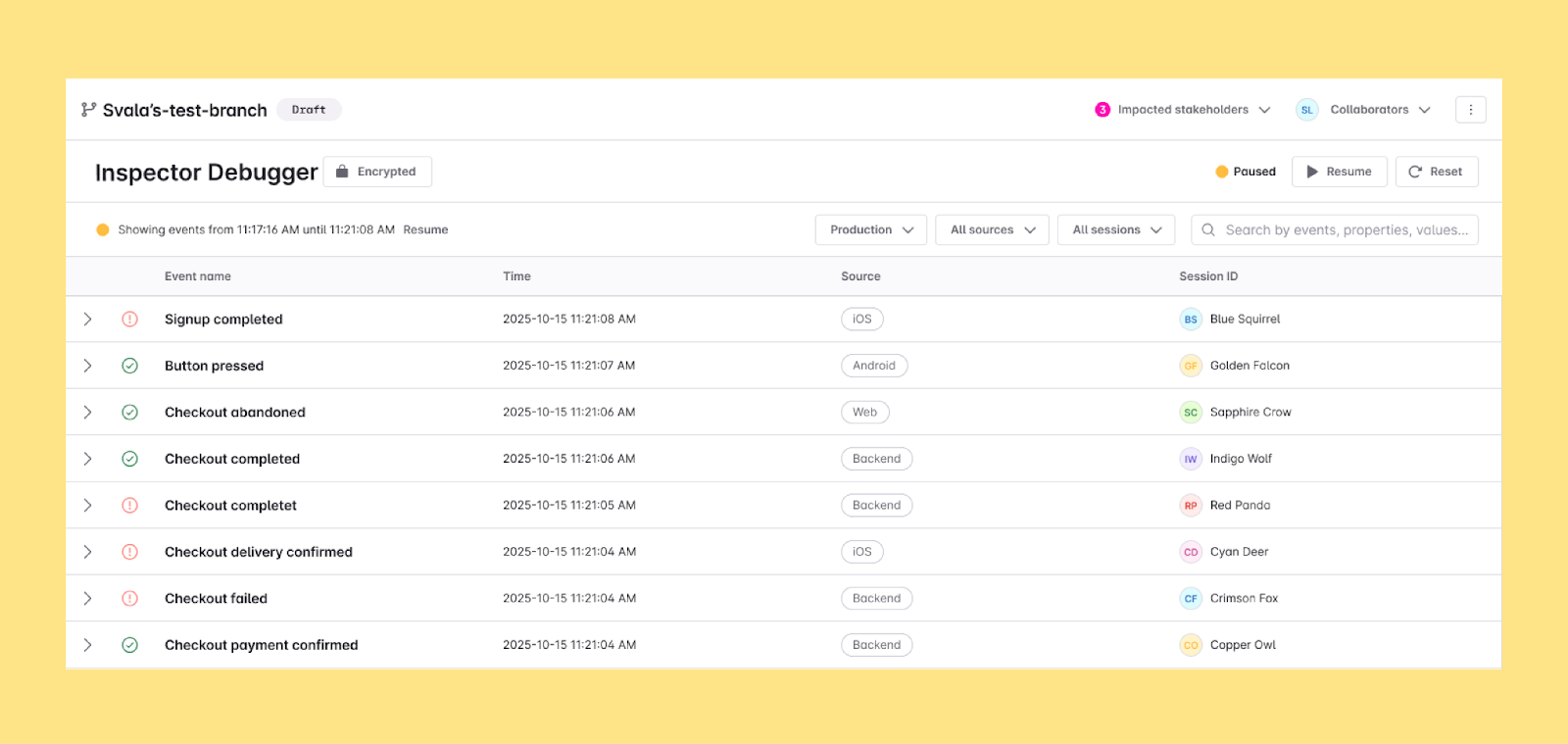
Task: Click the error status icon for Signup completed
Action: click(129, 320)
